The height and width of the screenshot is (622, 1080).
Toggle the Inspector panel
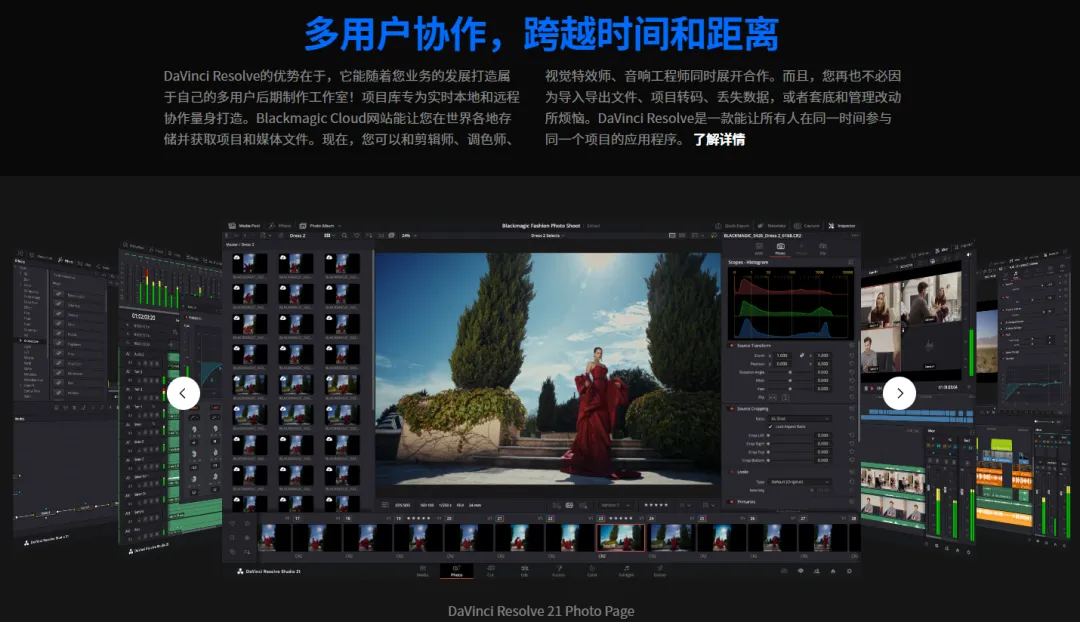click(x=842, y=226)
